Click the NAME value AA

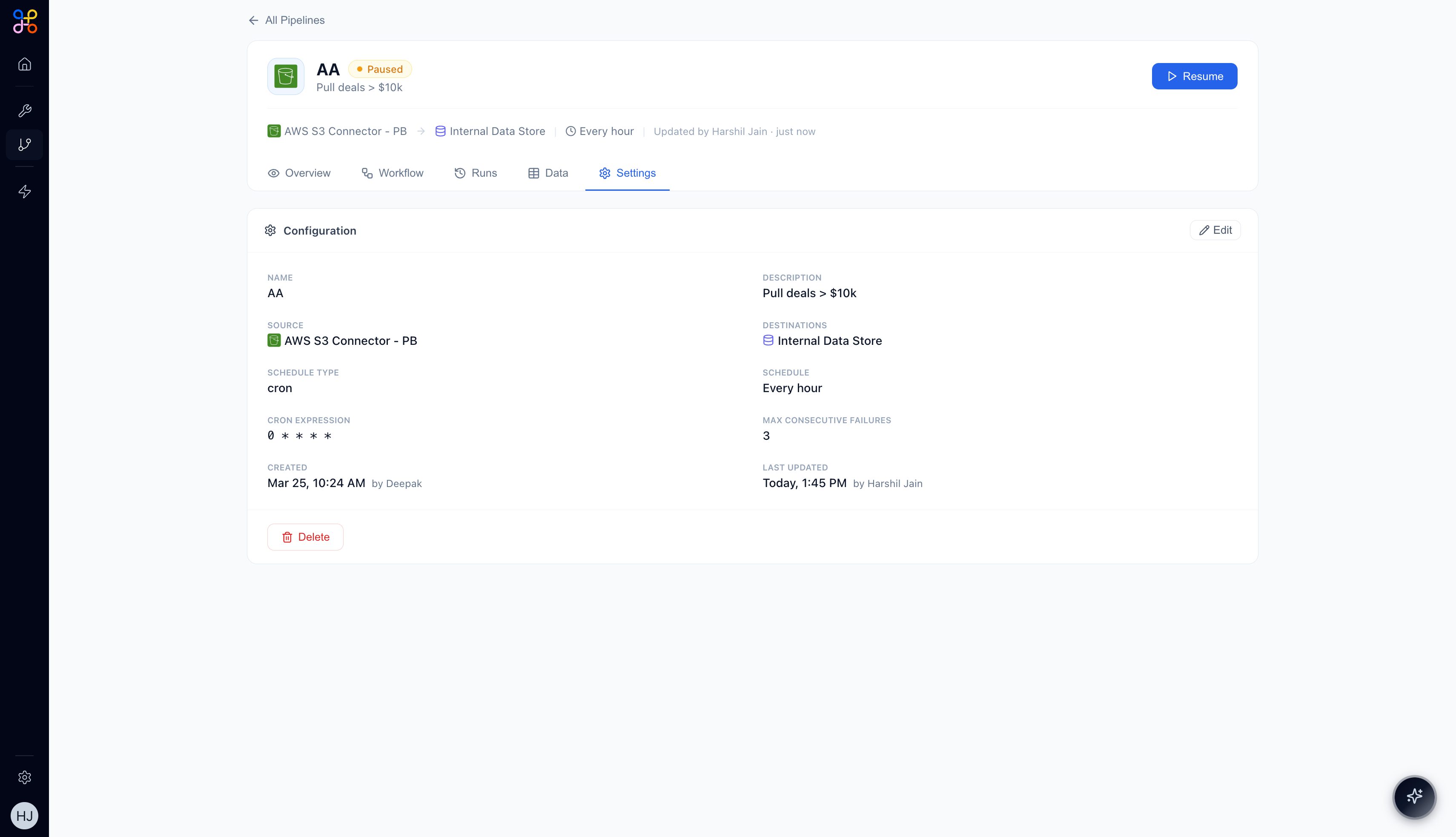(x=275, y=293)
